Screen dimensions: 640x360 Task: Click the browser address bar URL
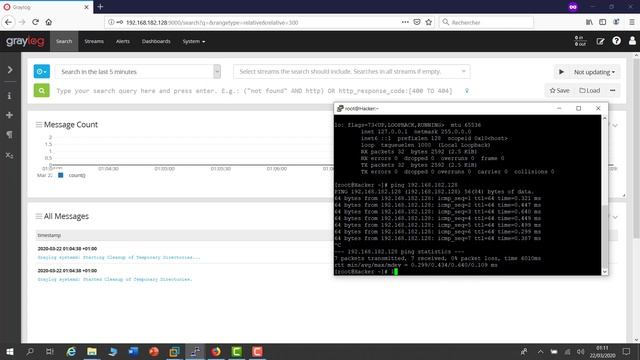(x=212, y=22)
